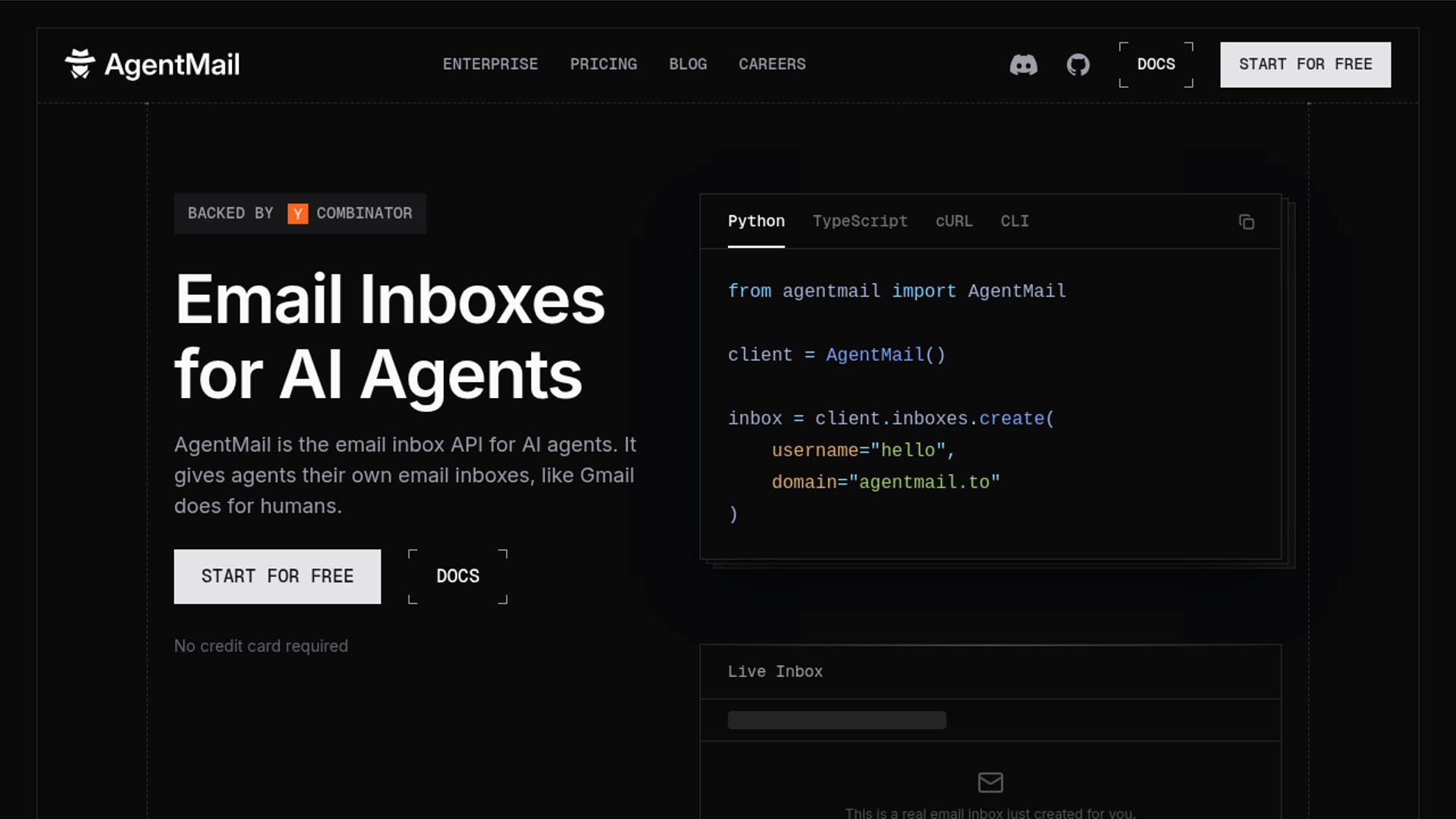Select the Python code tab
Screen dimensions: 1456x819
click(x=756, y=221)
